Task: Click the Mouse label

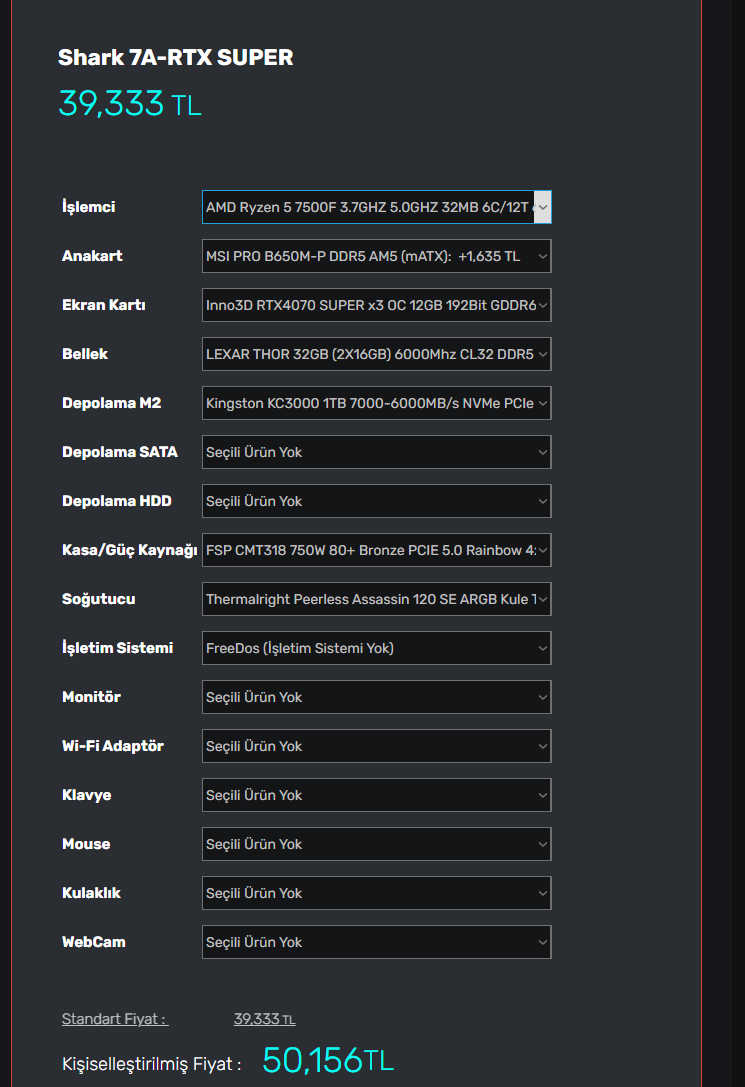Action: pos(86,844)
